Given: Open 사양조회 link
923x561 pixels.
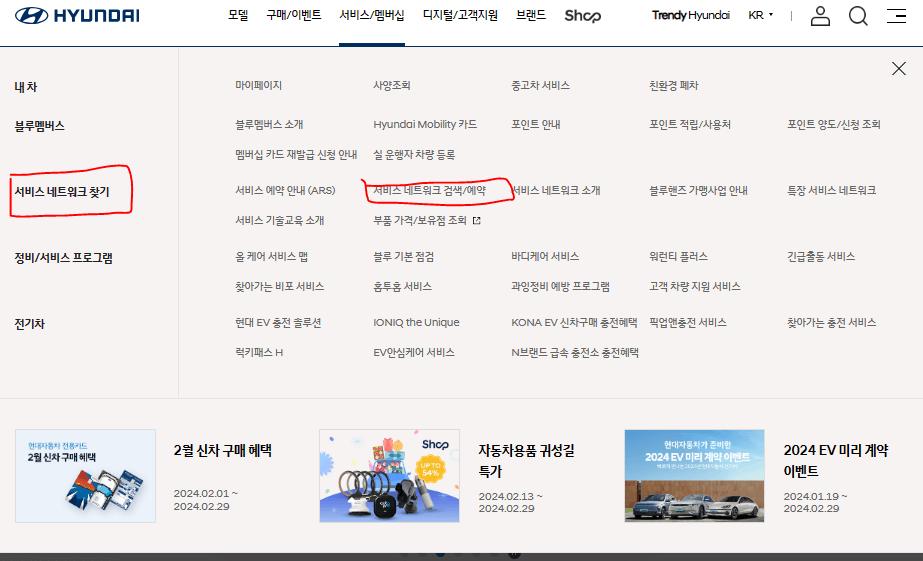Looking at the screenshot, I should pos(391,85).
